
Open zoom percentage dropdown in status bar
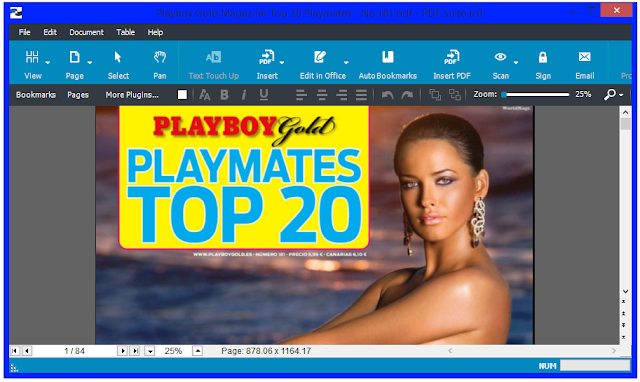click(150, 351)
